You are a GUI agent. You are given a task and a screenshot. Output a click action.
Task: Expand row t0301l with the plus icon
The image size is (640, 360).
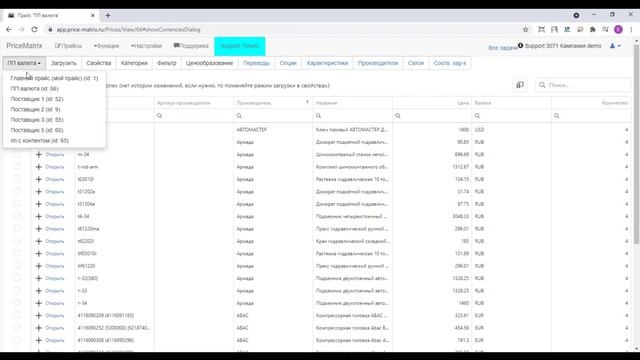pos(39,179)
